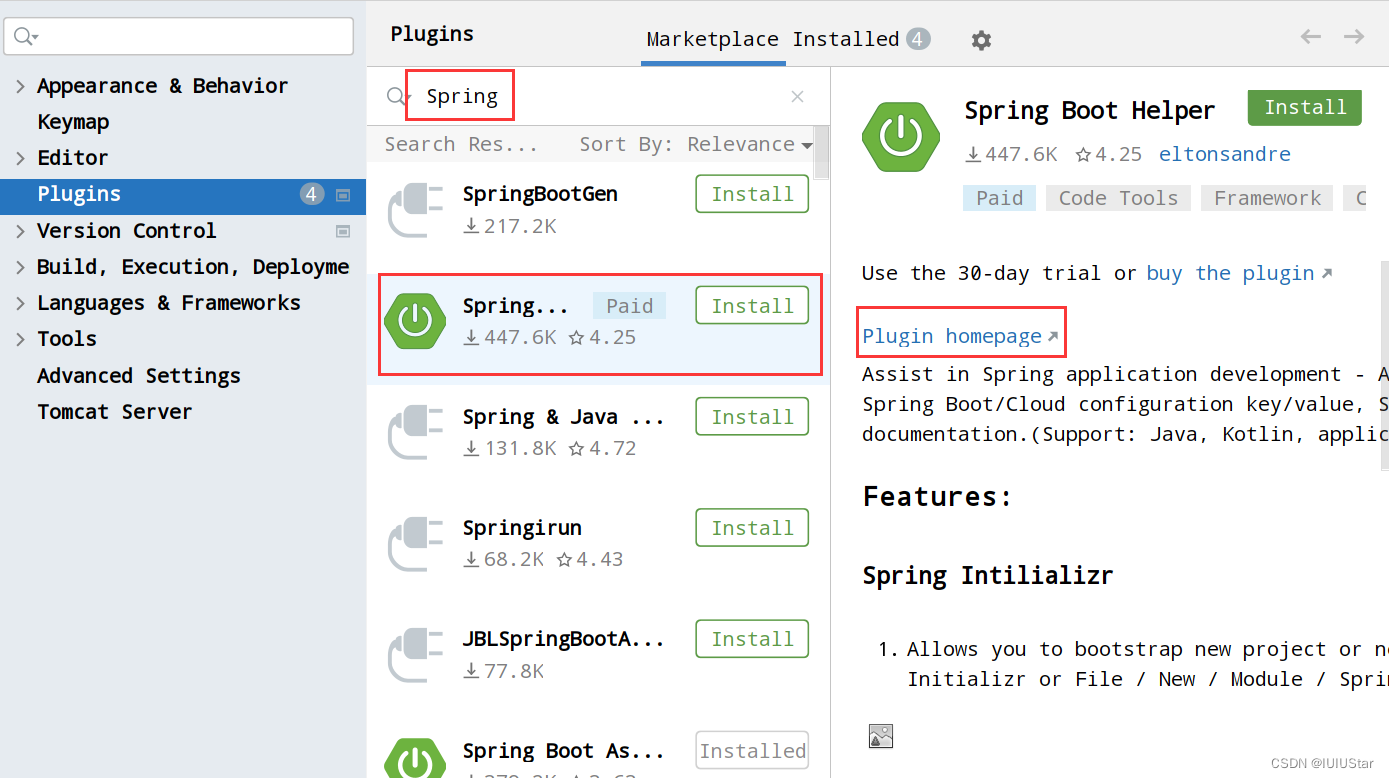Install the Spring Boot Helper plugin
Viewport: 1389px width, 778px height.
(1304, 106)
